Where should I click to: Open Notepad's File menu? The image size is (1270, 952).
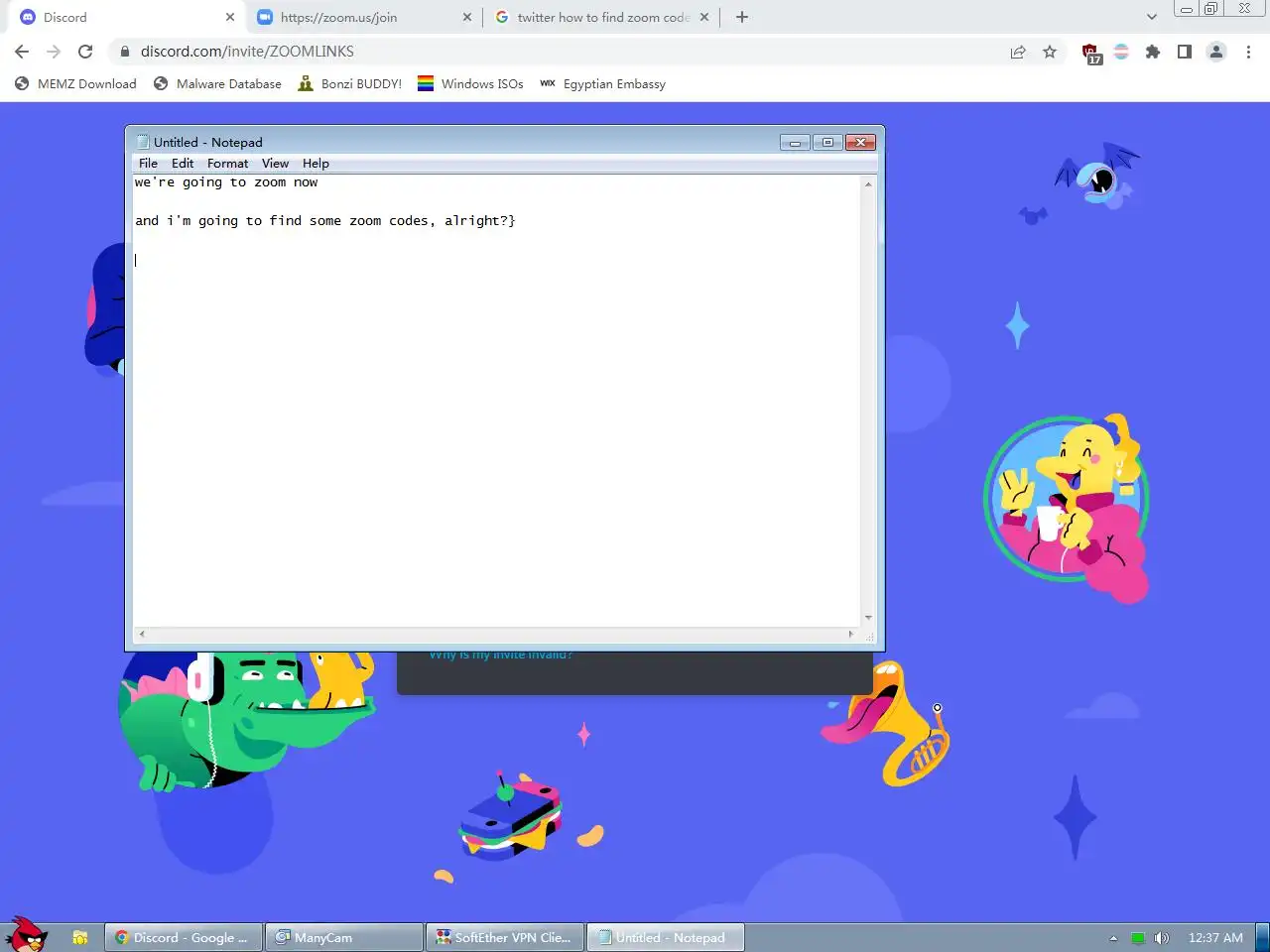click(x=148, y=164)
